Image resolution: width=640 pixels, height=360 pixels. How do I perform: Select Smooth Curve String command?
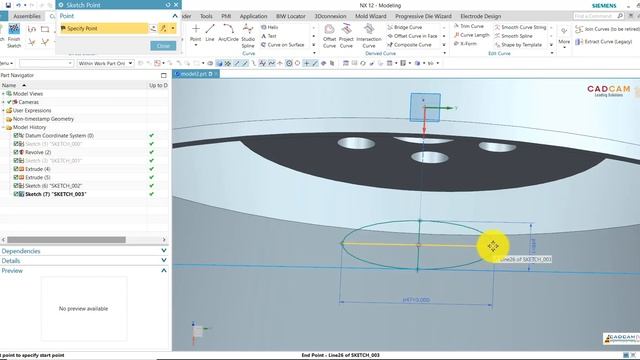tap(520, 27)
